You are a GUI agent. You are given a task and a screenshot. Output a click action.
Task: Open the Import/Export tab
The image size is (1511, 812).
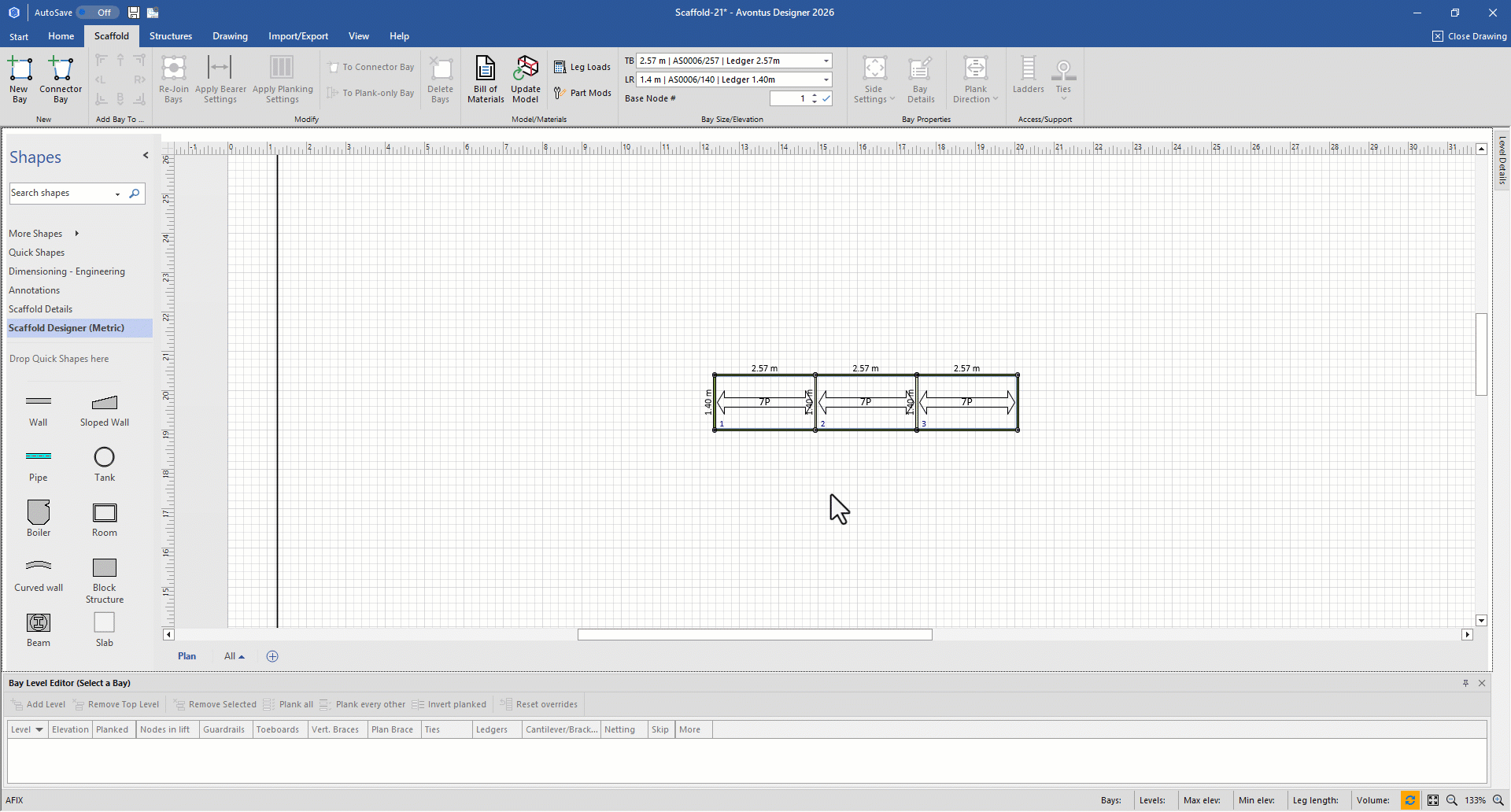click(298, 36)
